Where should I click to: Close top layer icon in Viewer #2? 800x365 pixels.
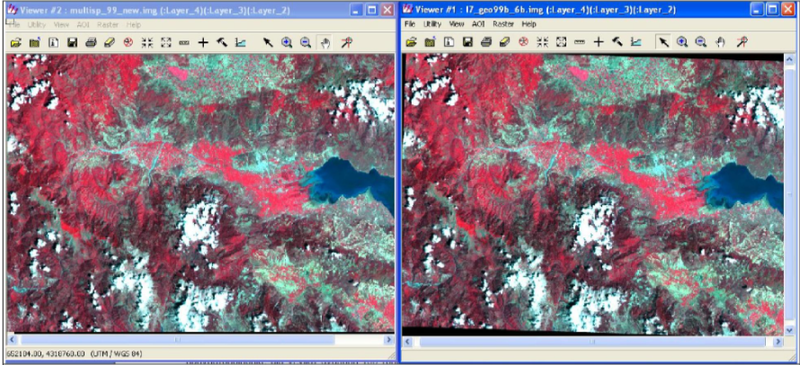pyautogui.click(x=35, y=43)
